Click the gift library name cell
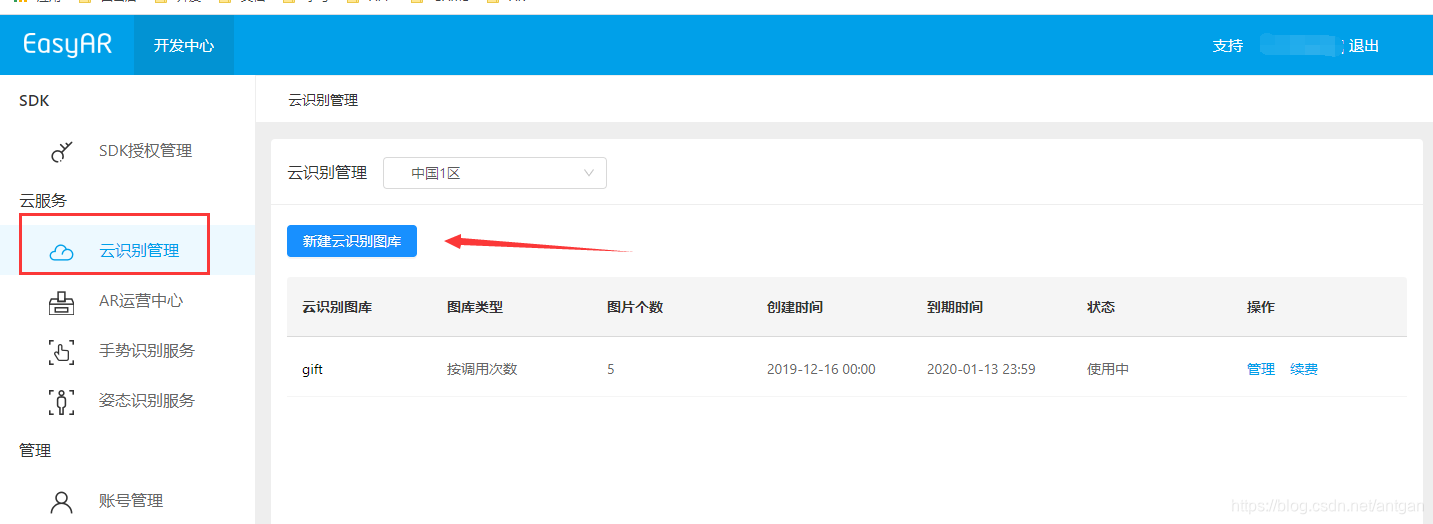This screenshot has width=1433, height=524. tap(312, 369)
